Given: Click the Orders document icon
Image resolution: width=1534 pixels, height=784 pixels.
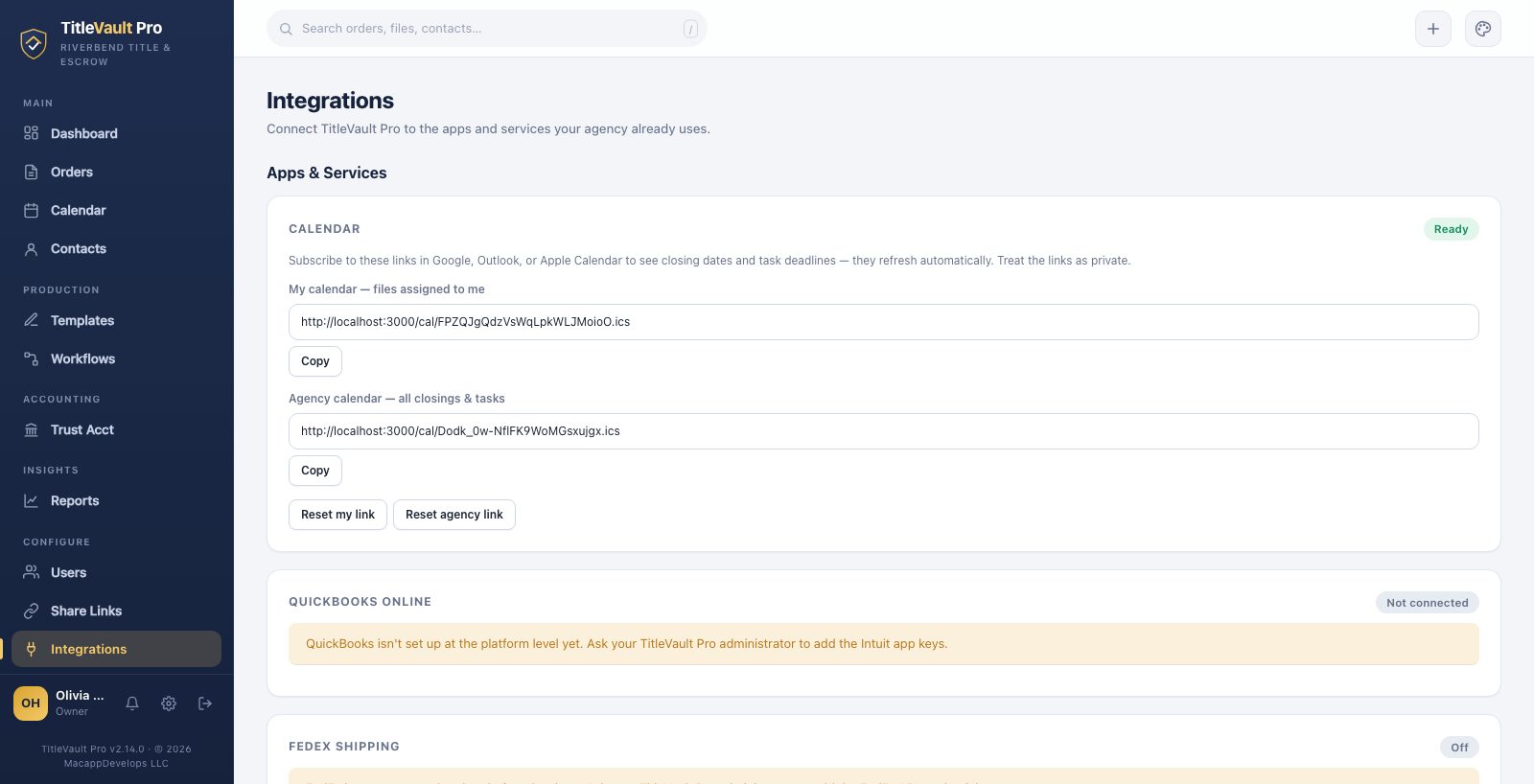Looking at the screenshot, I should (x=32, y=172).
